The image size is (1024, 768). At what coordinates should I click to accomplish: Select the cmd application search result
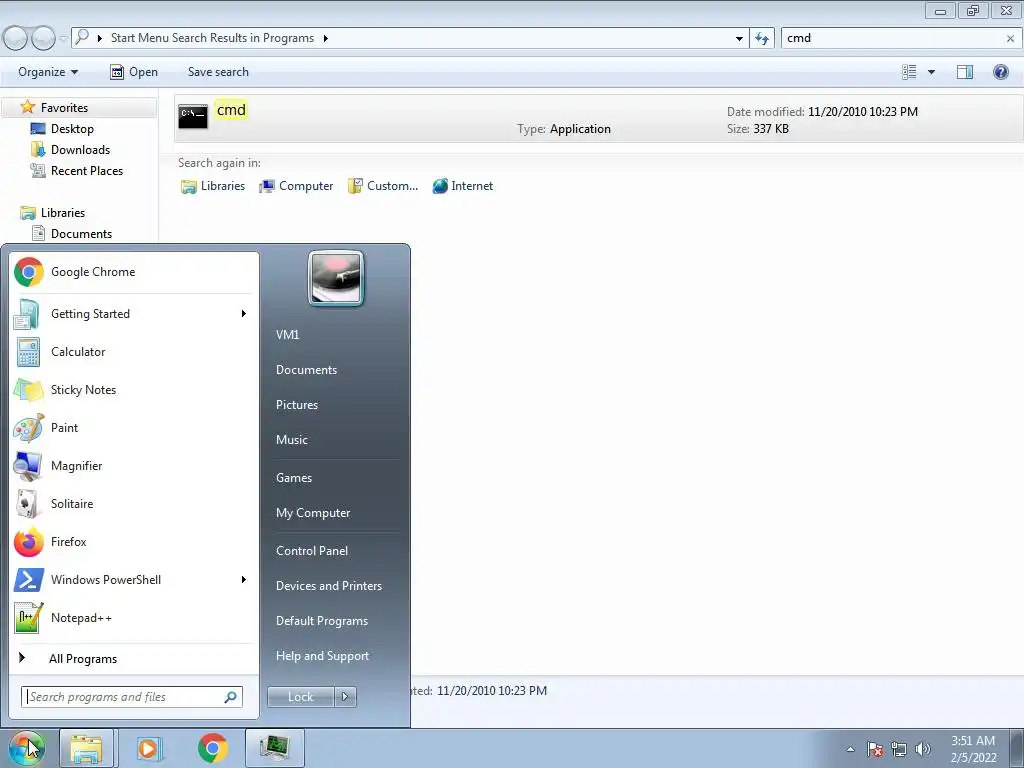coord(598,119)
